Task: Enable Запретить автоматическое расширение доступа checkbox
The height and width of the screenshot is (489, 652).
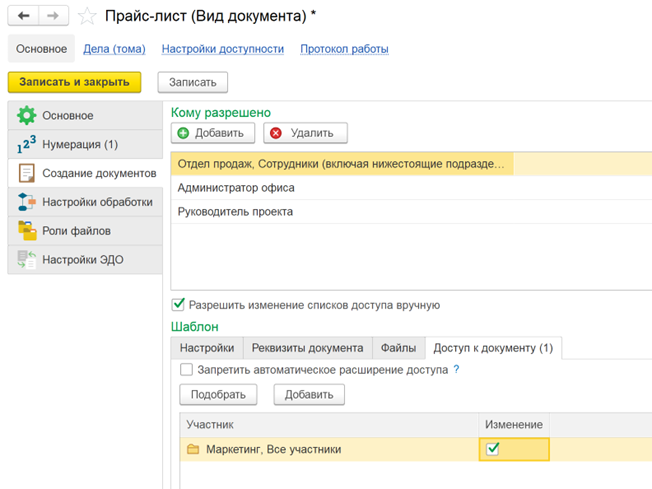Action: coord(186,370)
